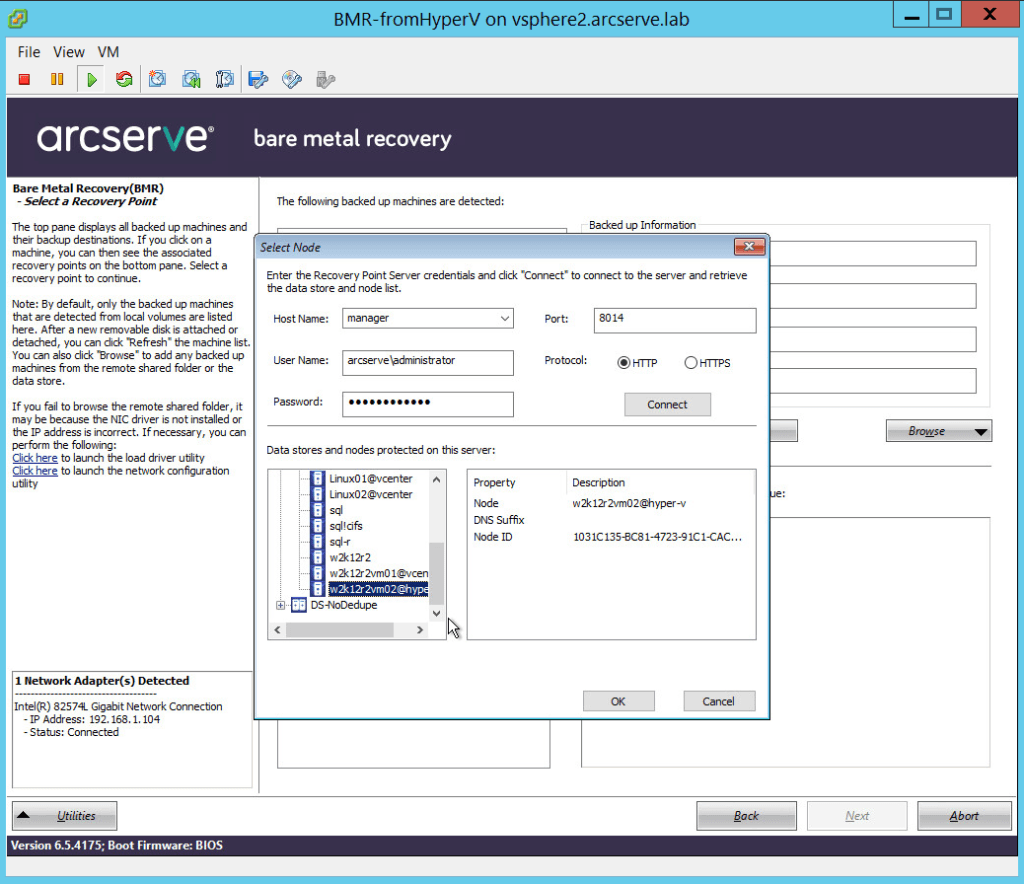Click the node icon beside Linux02@vcenter

click(317, 494)
